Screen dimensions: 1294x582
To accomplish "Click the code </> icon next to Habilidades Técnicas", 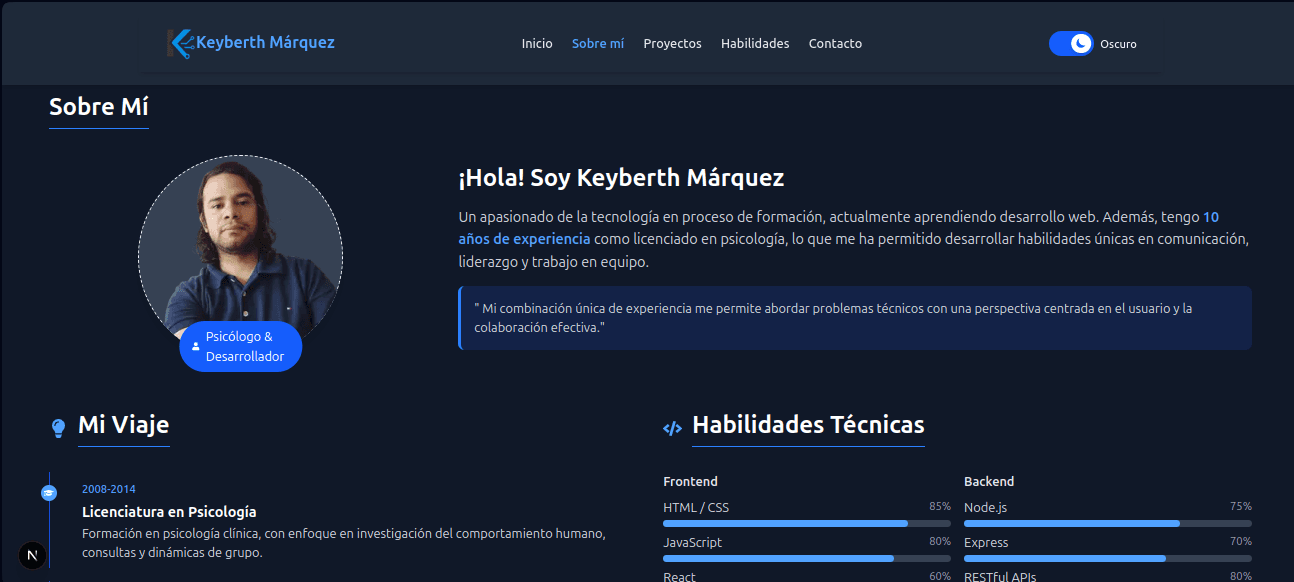I will [670, 426].
